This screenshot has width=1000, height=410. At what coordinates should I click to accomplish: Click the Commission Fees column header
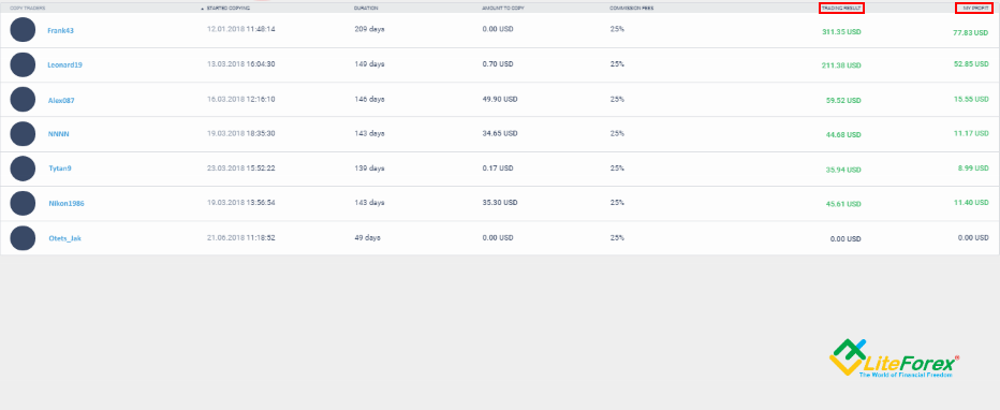631,8
